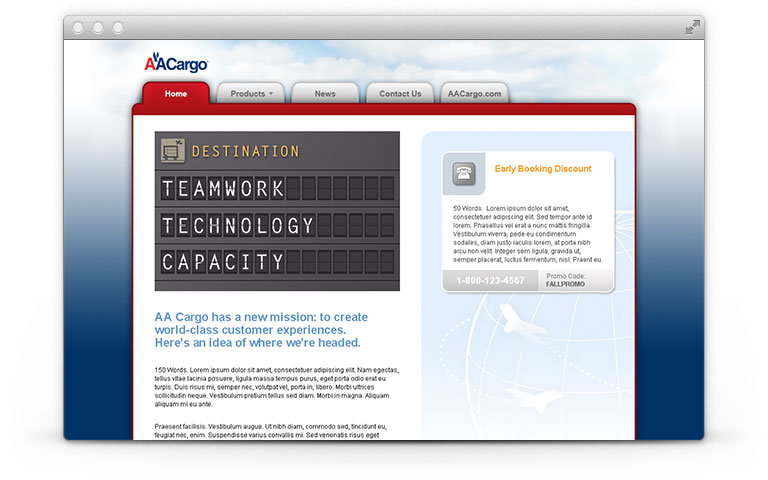Click the 150 Words paragraph

click(x=277, y=387)
